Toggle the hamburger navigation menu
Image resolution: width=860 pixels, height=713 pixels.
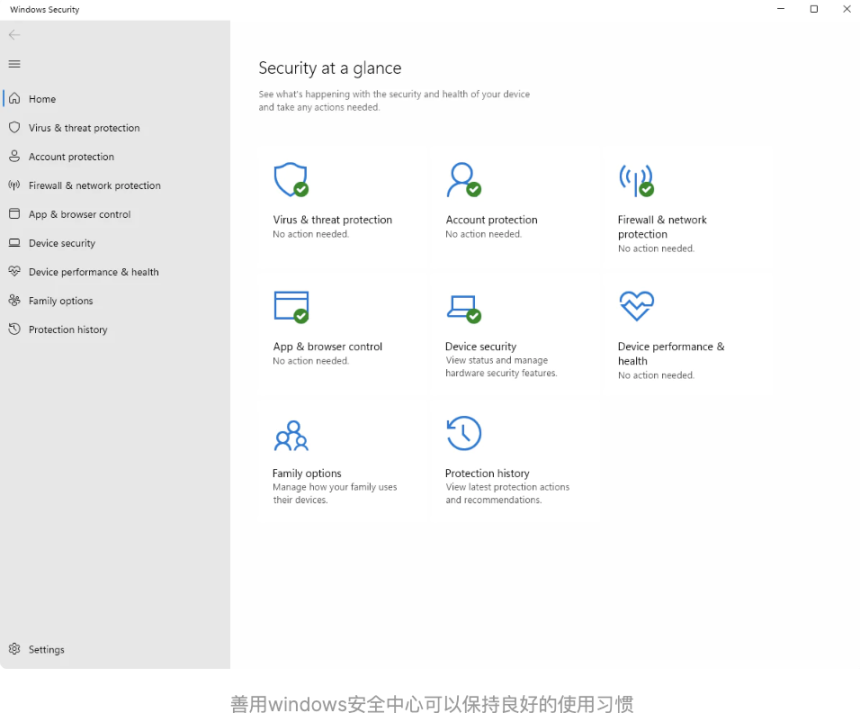pyautogui.click(x=14, y=64)
